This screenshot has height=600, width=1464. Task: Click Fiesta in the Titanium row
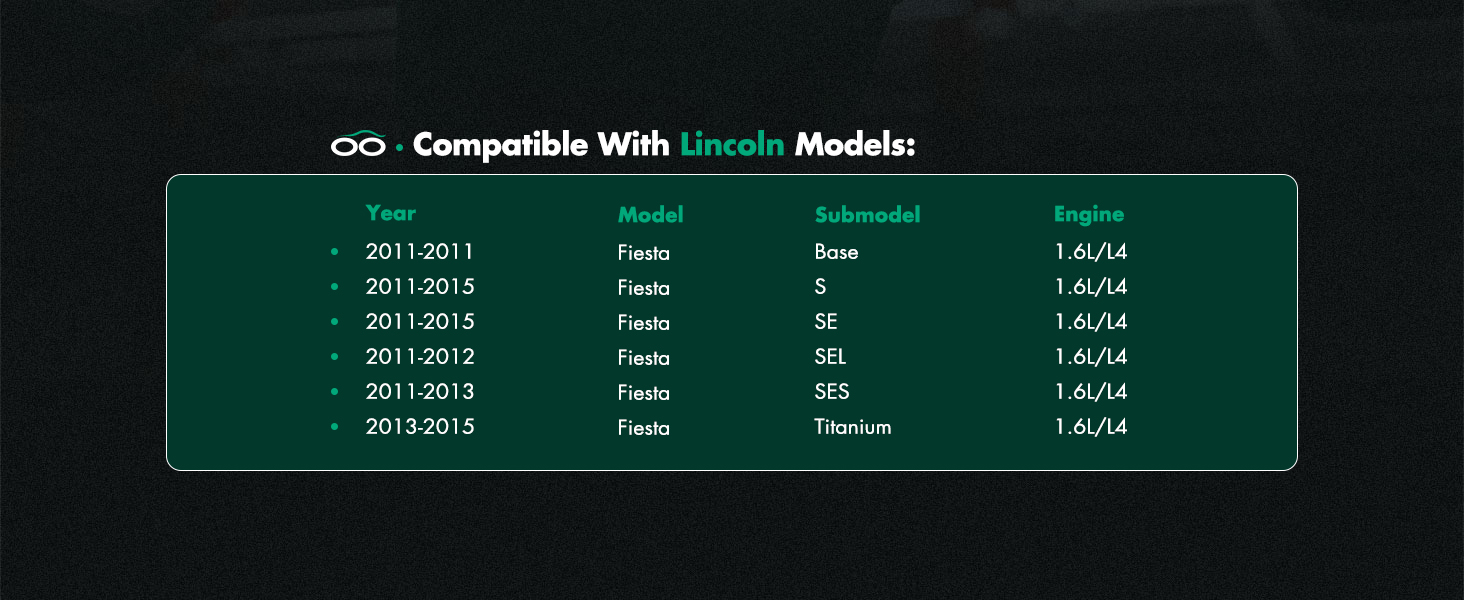pos(644,428)
